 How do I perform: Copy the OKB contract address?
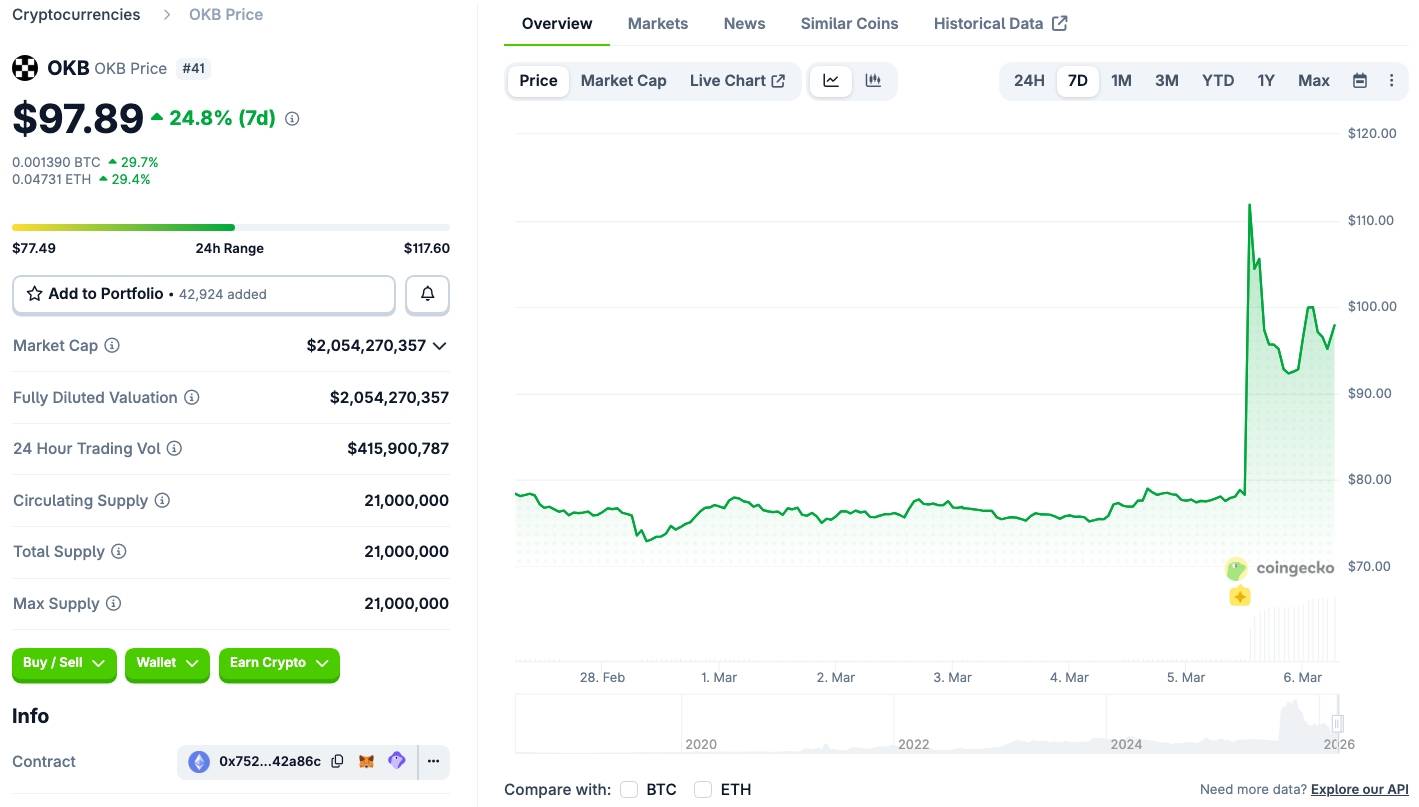coord(337,761)
